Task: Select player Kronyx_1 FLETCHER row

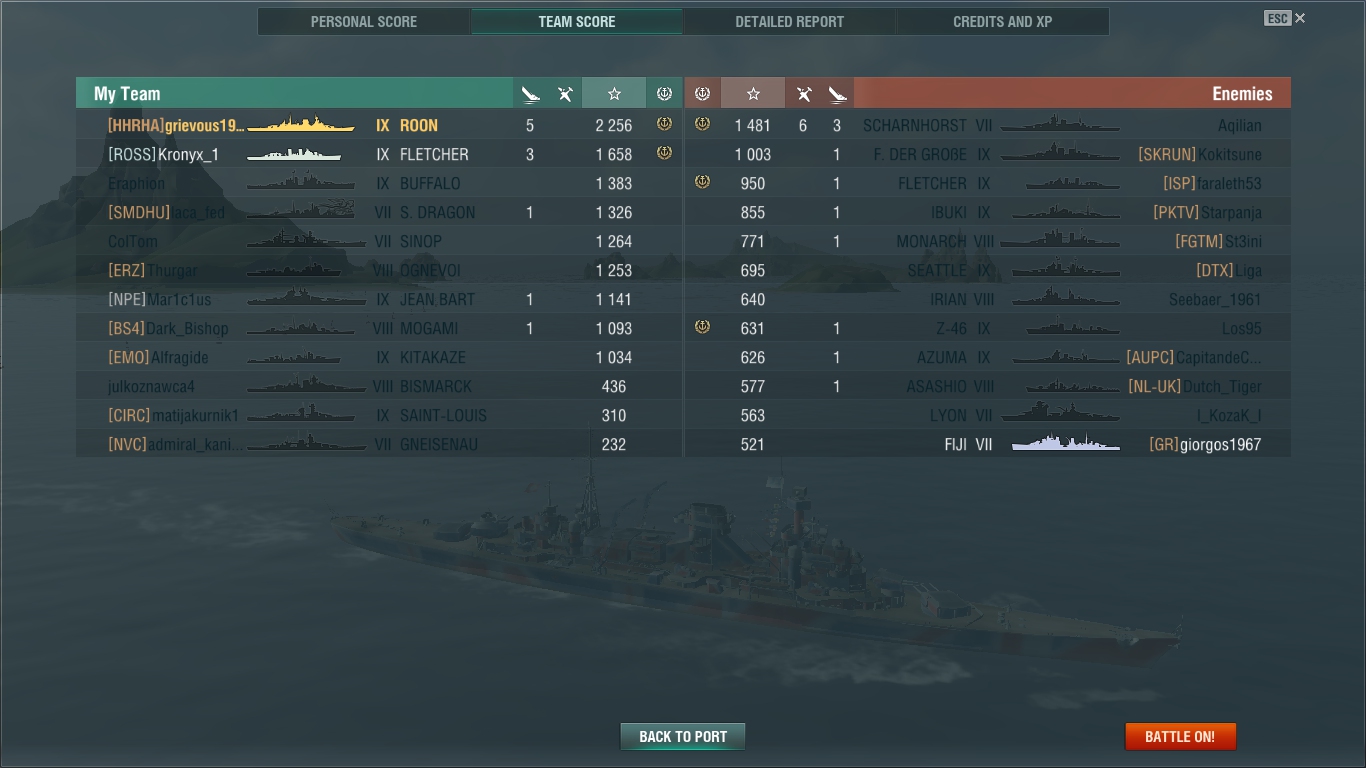Action: tap(379, 154)
